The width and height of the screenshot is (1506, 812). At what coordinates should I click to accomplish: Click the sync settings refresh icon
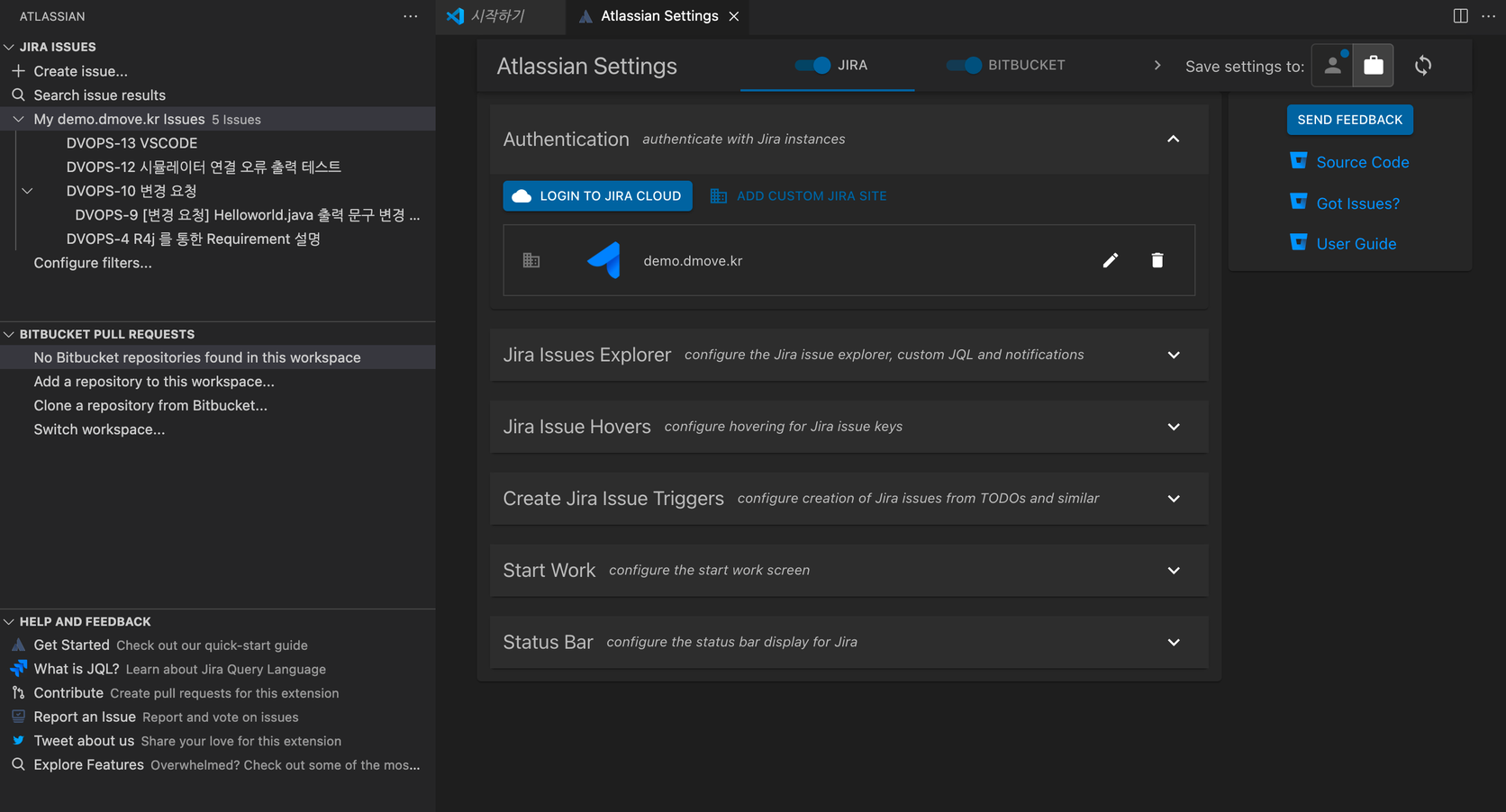(x=1422, y=65)
